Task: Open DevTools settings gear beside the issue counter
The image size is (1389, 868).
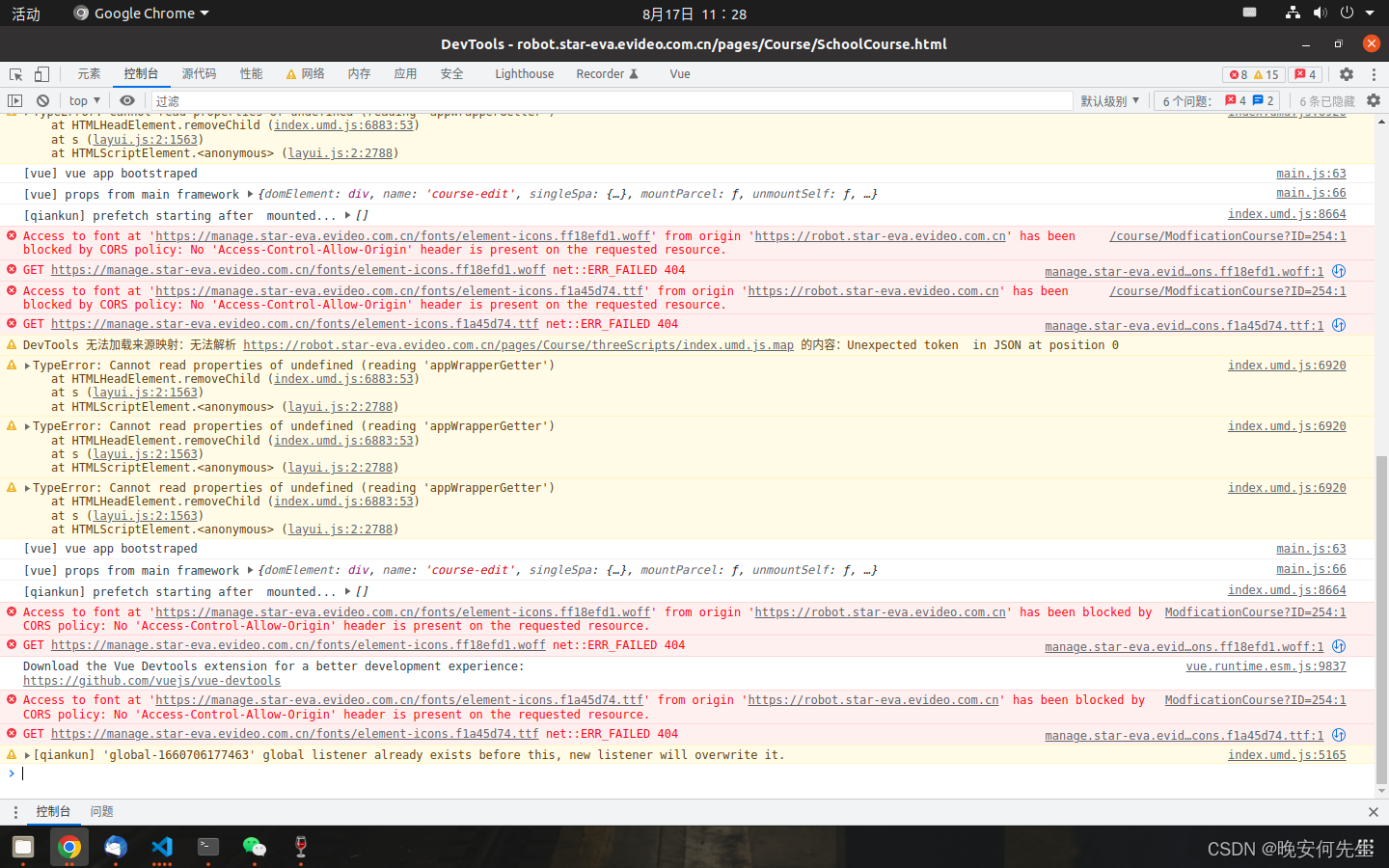Action: point(1347,74)
